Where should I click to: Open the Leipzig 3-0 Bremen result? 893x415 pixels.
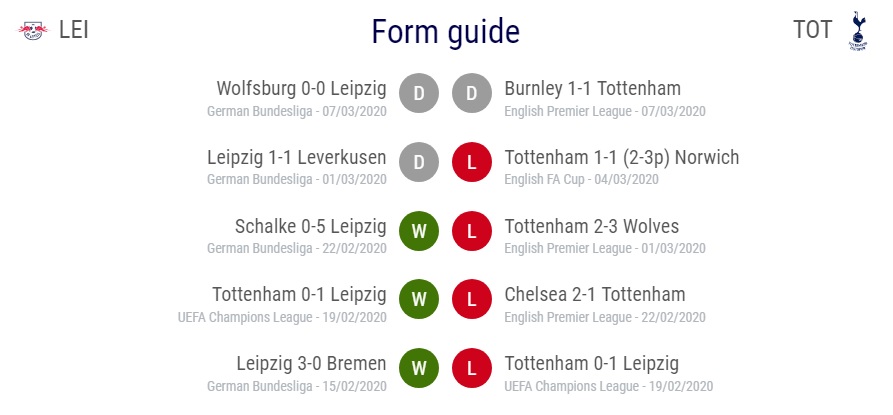(312, 363)
